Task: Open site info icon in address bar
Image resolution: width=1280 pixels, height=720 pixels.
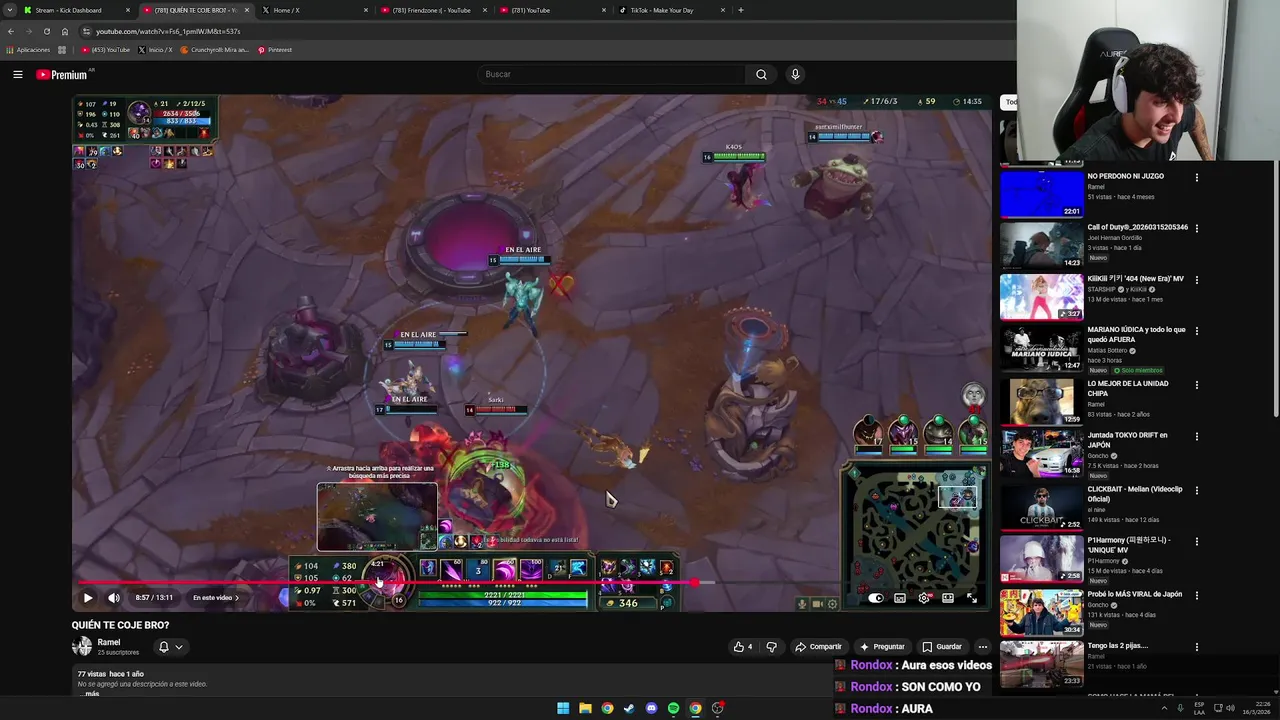Action: tap(86, 31)
